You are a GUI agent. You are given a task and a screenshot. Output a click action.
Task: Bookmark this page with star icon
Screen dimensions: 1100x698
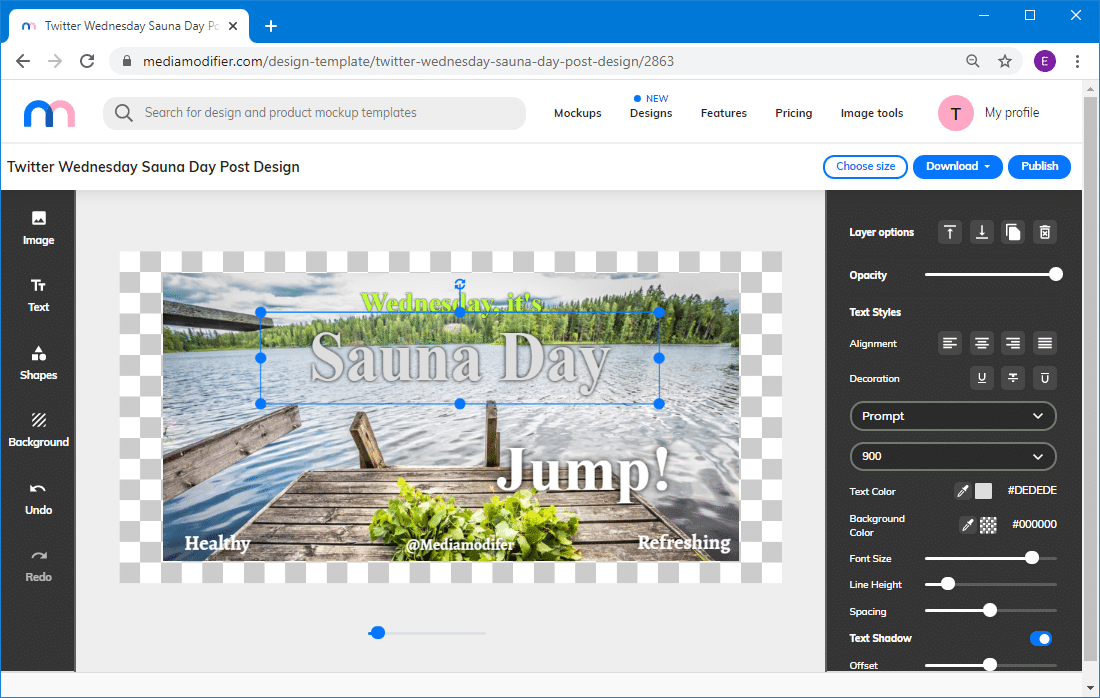(x=1005, y=61)
